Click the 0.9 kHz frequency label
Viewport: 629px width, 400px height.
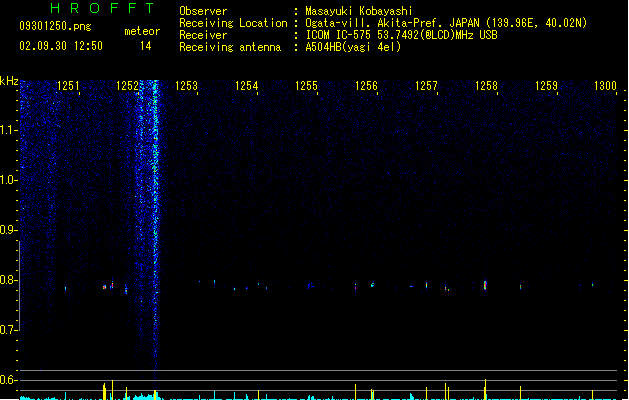pyautogui.click(x=8, y=230)
